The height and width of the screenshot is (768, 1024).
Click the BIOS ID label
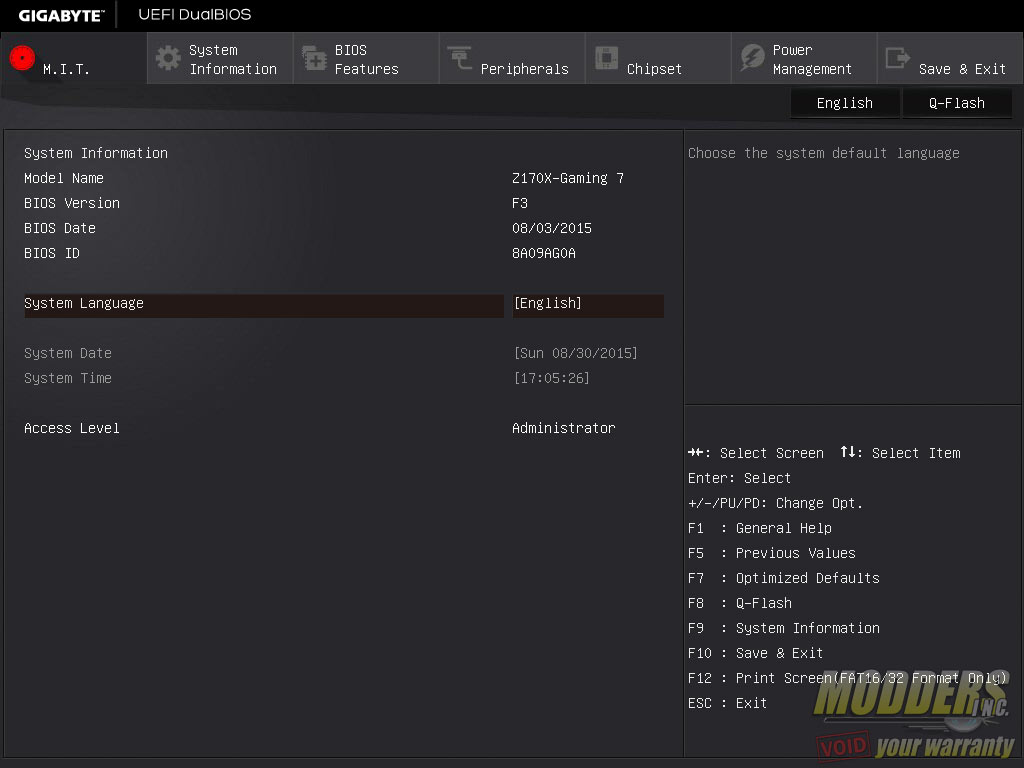[52, 253]
